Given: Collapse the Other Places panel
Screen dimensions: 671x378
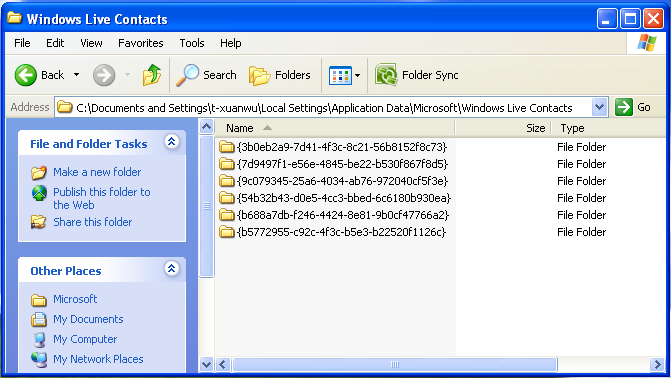Looking at the screenshot, I should click(x=172, y=268).
